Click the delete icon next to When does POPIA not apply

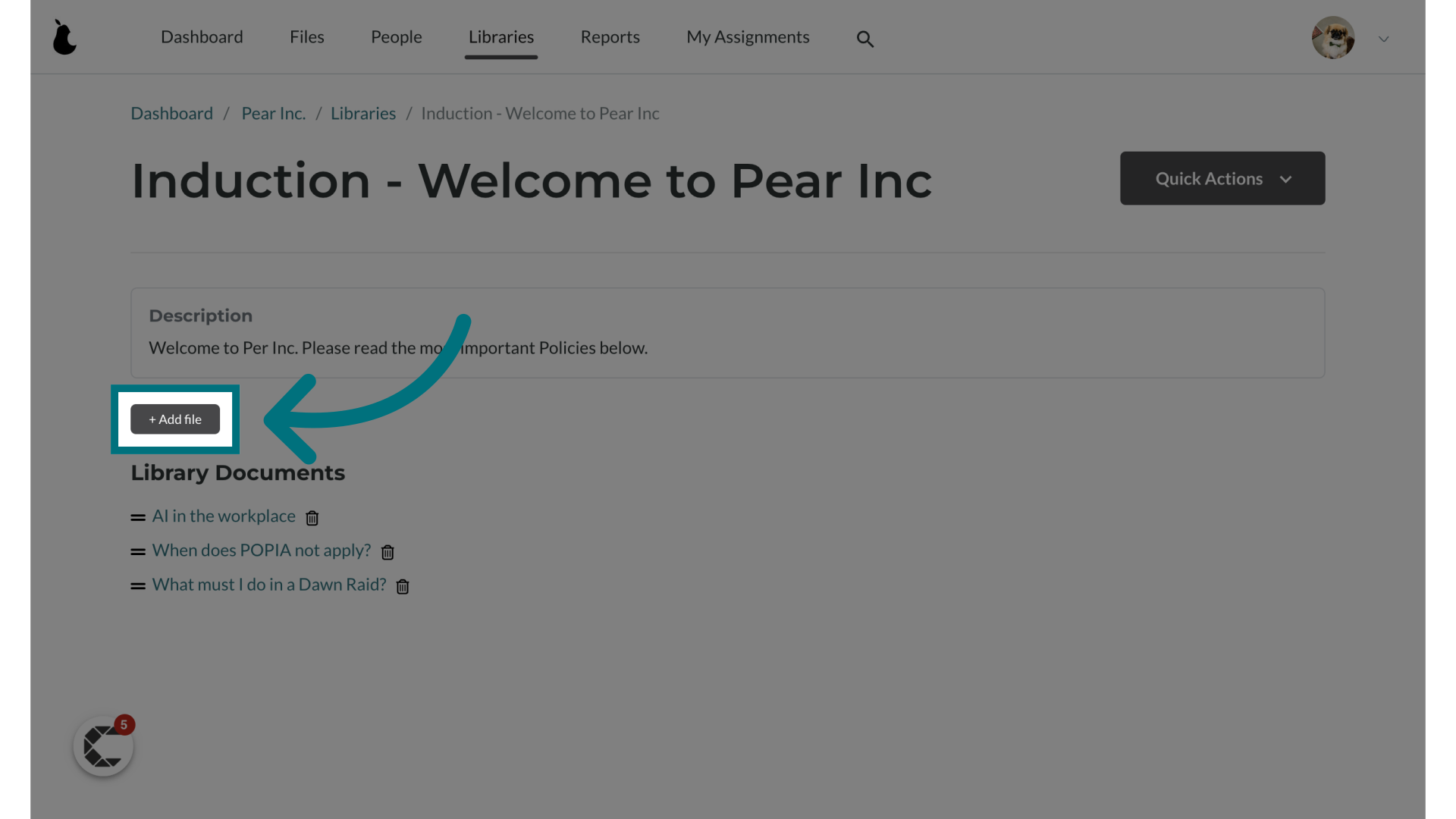[x=387, y=552]
